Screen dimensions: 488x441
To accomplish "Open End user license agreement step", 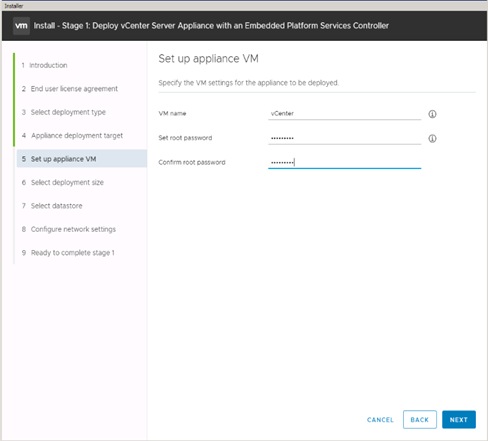I will (70, 89).
